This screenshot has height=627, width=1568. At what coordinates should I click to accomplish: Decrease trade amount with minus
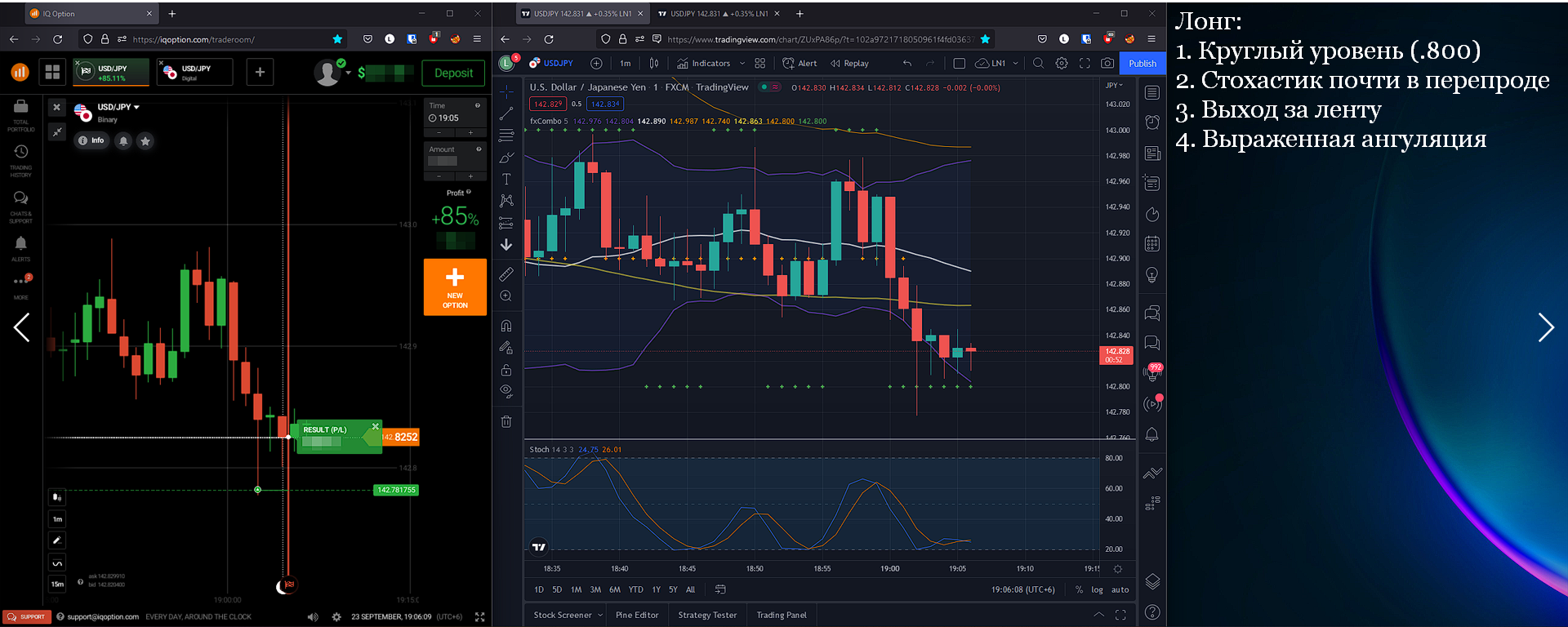click(x=439, y=176)
